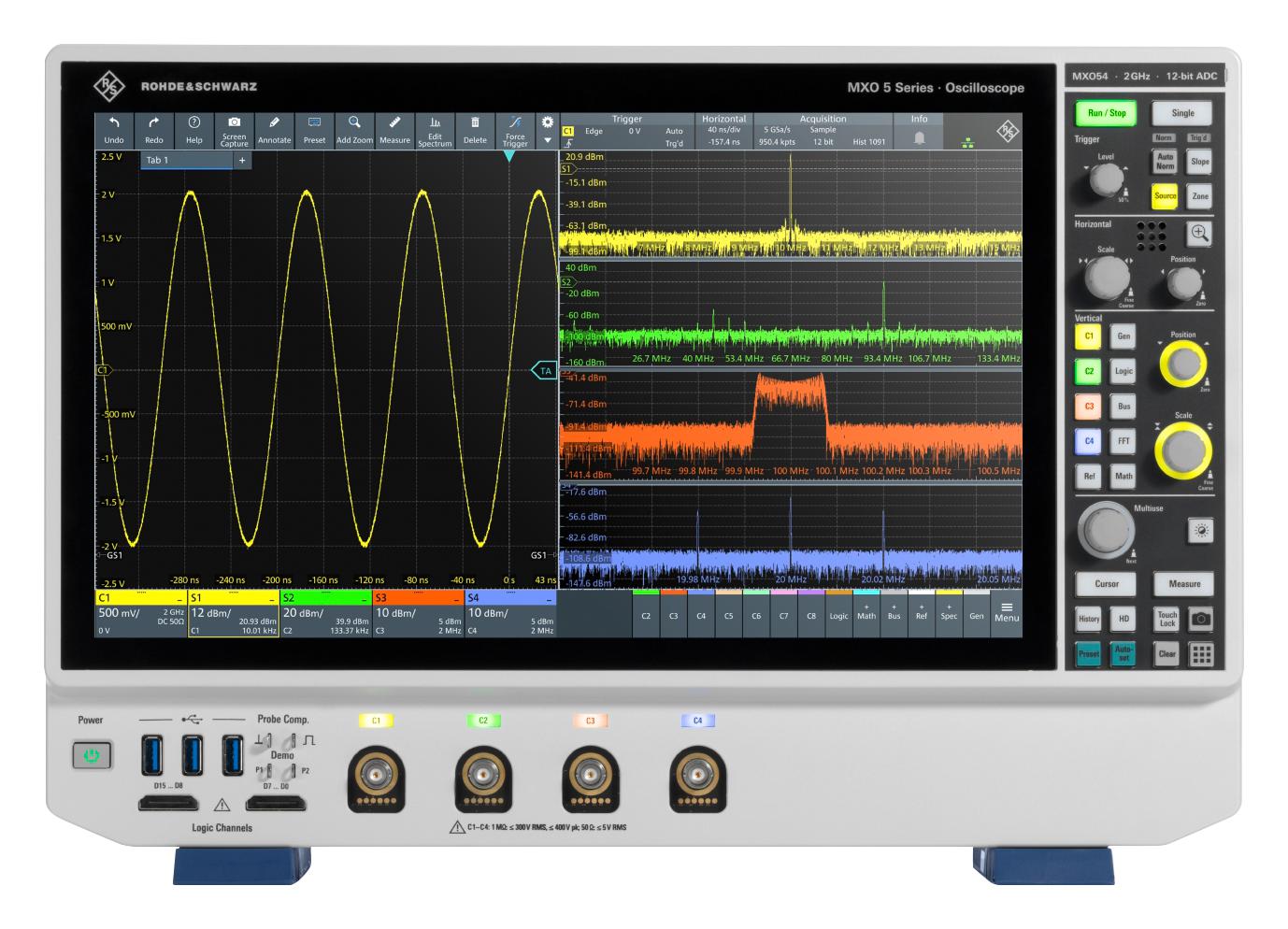Viewport: 1288px width, 929px height.
Task: Open the Horizontal settings panel
Action: 724,131
